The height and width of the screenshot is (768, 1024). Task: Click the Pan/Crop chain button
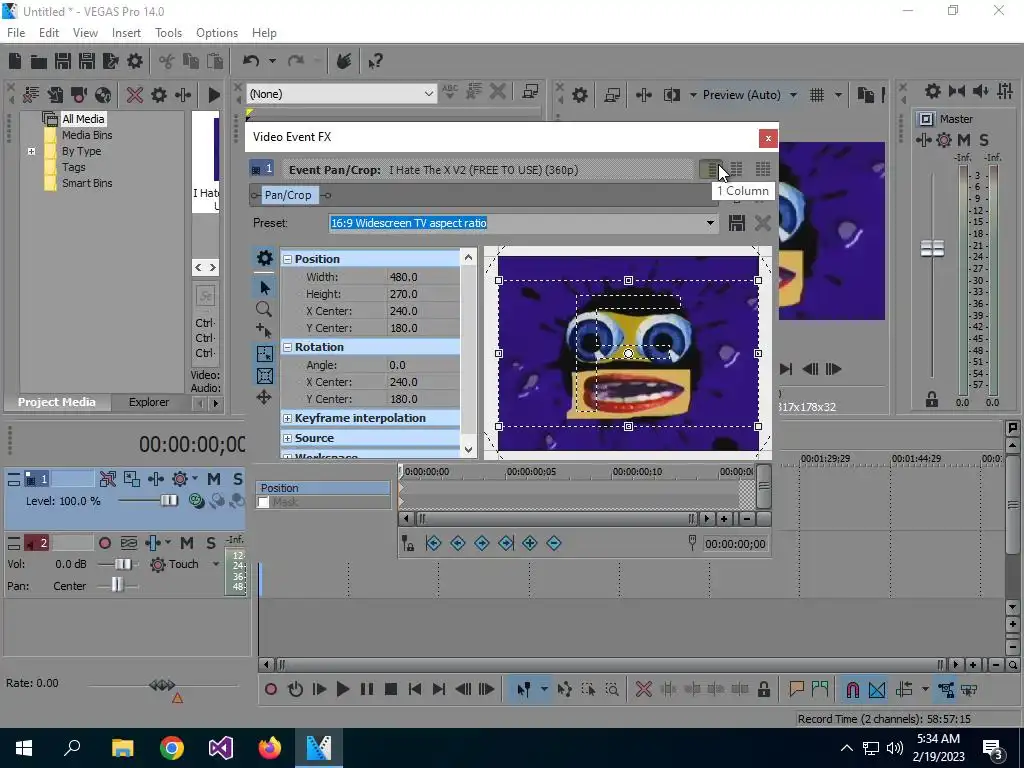coord(287,195)
